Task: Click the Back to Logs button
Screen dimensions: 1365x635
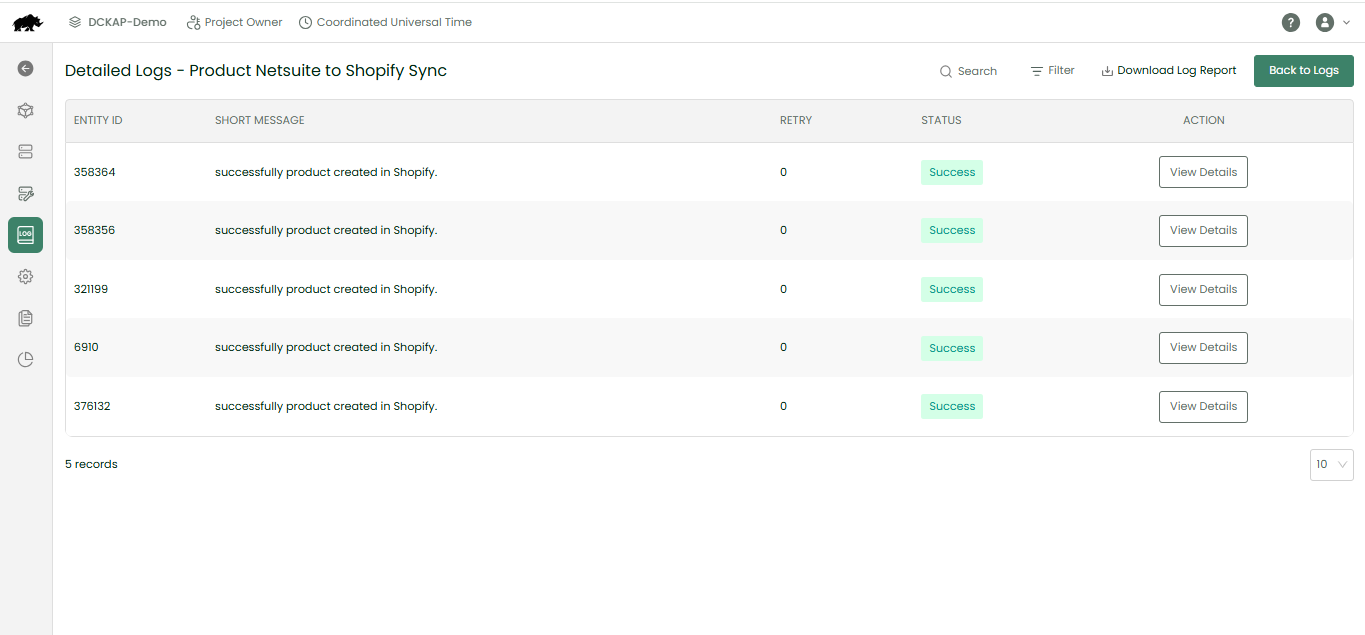Action: 1304,71
